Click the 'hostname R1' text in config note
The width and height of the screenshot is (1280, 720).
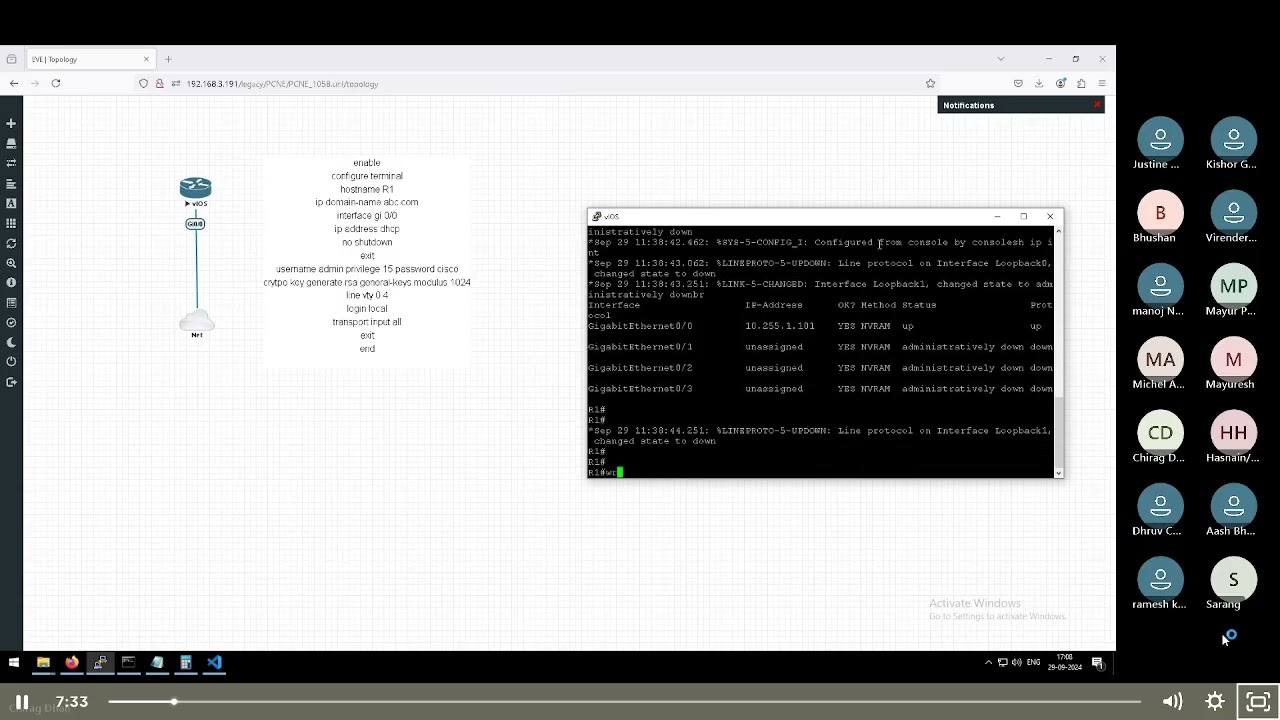pyautogui.click(x=367, y=189)
